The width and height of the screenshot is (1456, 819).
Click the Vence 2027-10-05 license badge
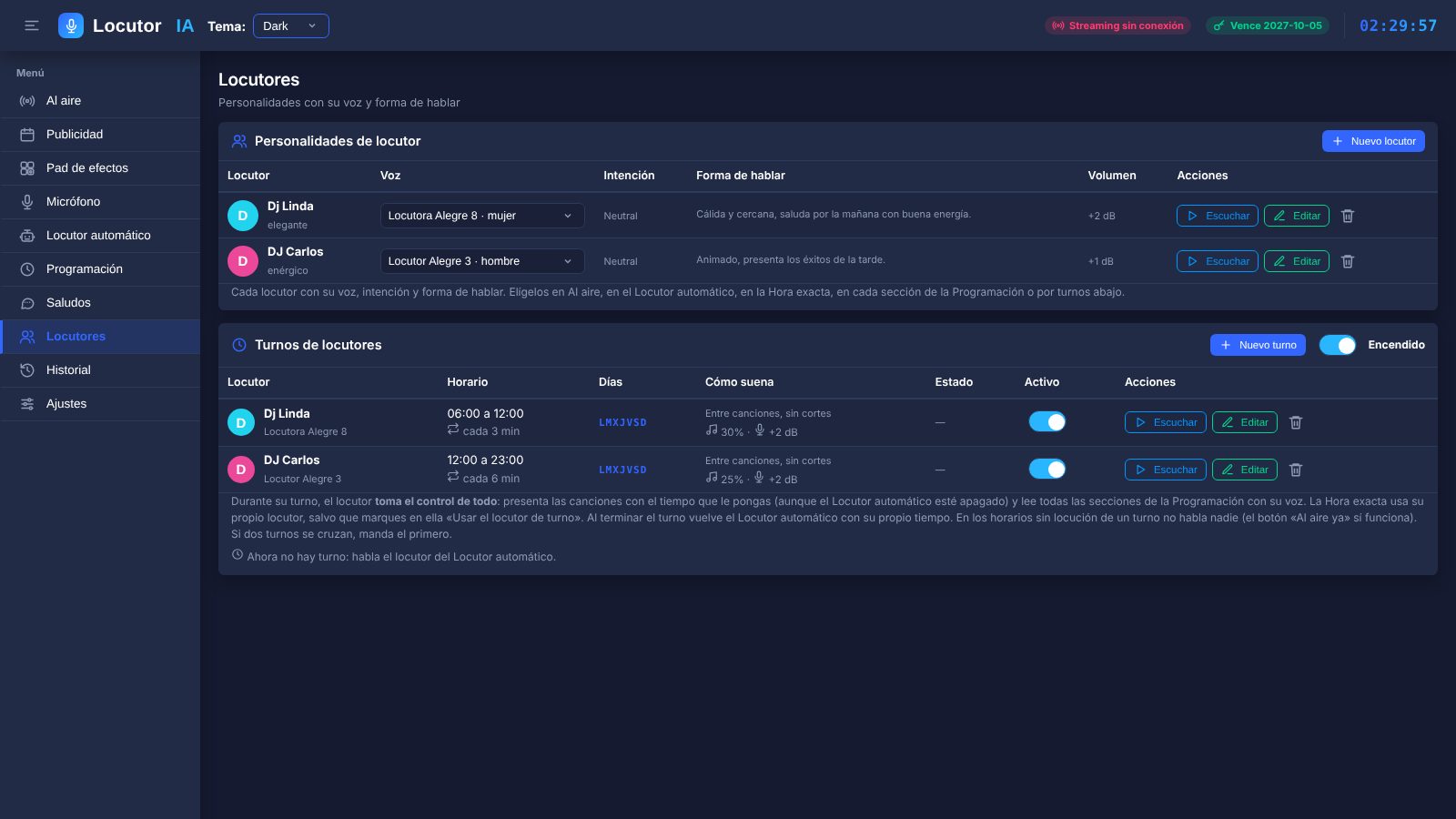point(1268,25)
